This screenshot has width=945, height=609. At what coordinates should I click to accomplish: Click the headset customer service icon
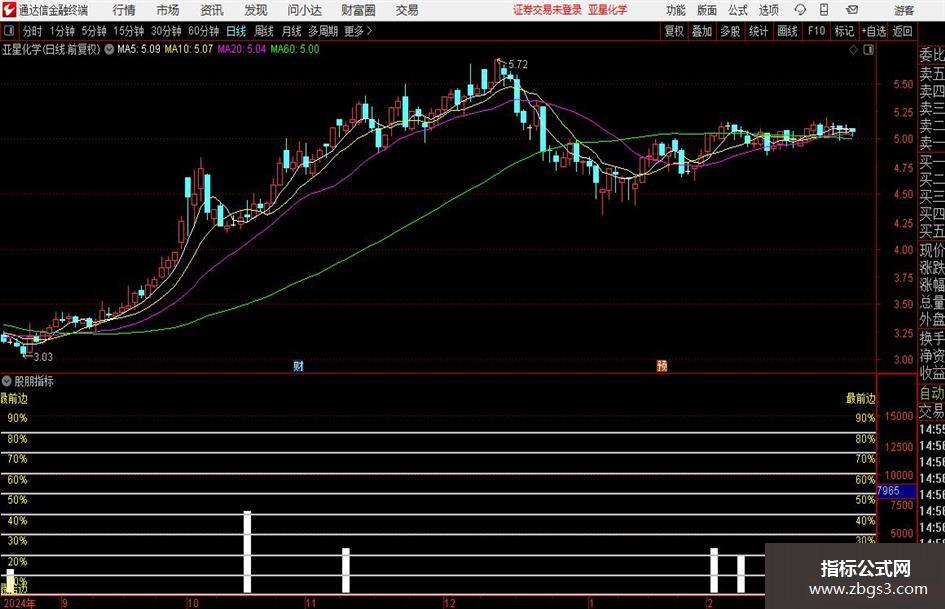coord(800,10)
